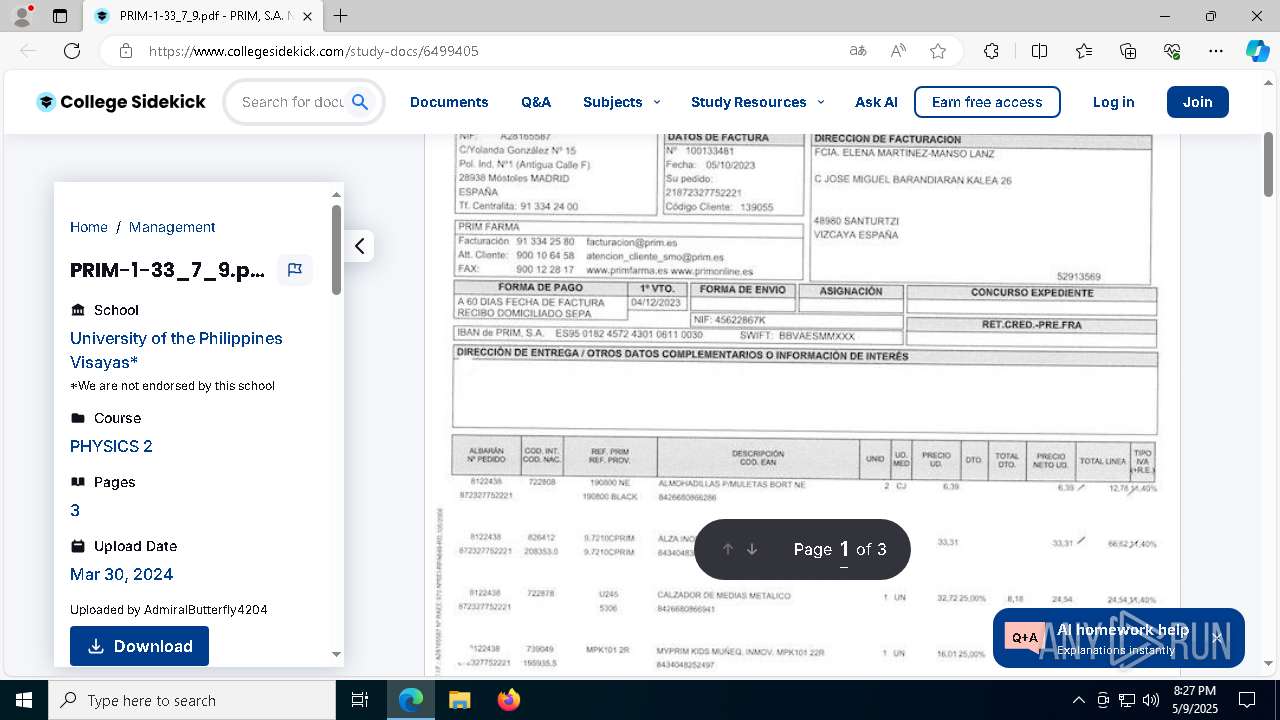
Task: Open Task View on the taskbar
Action: 360,700
